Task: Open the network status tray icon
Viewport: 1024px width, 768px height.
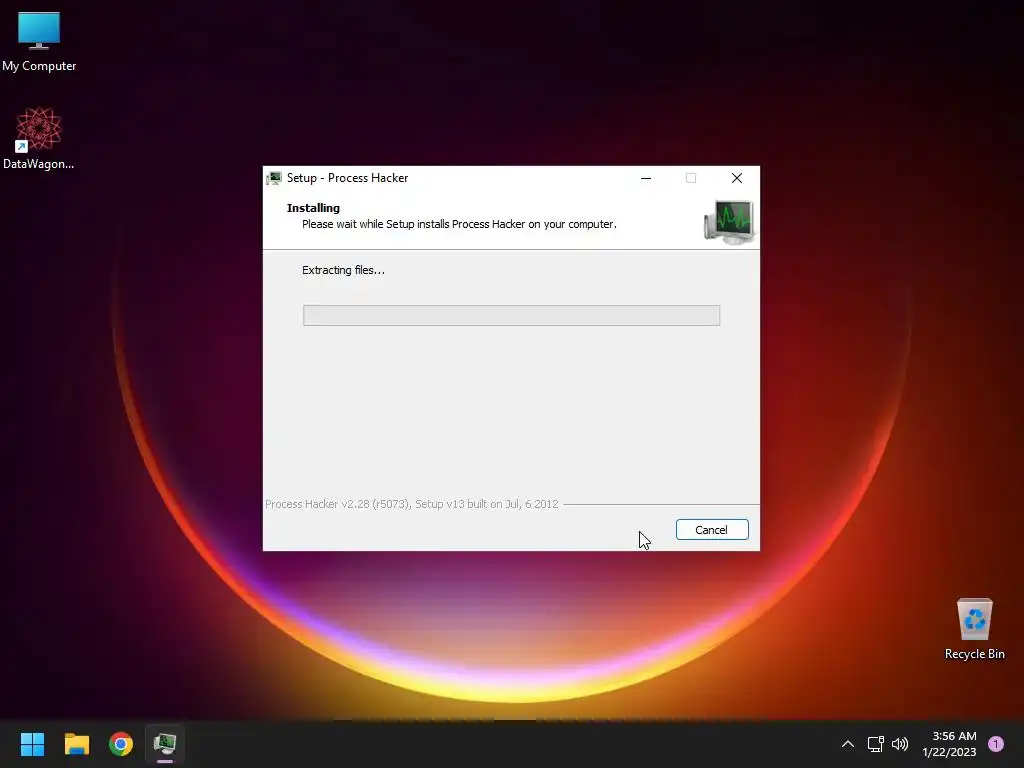Action: pos(875,744)
